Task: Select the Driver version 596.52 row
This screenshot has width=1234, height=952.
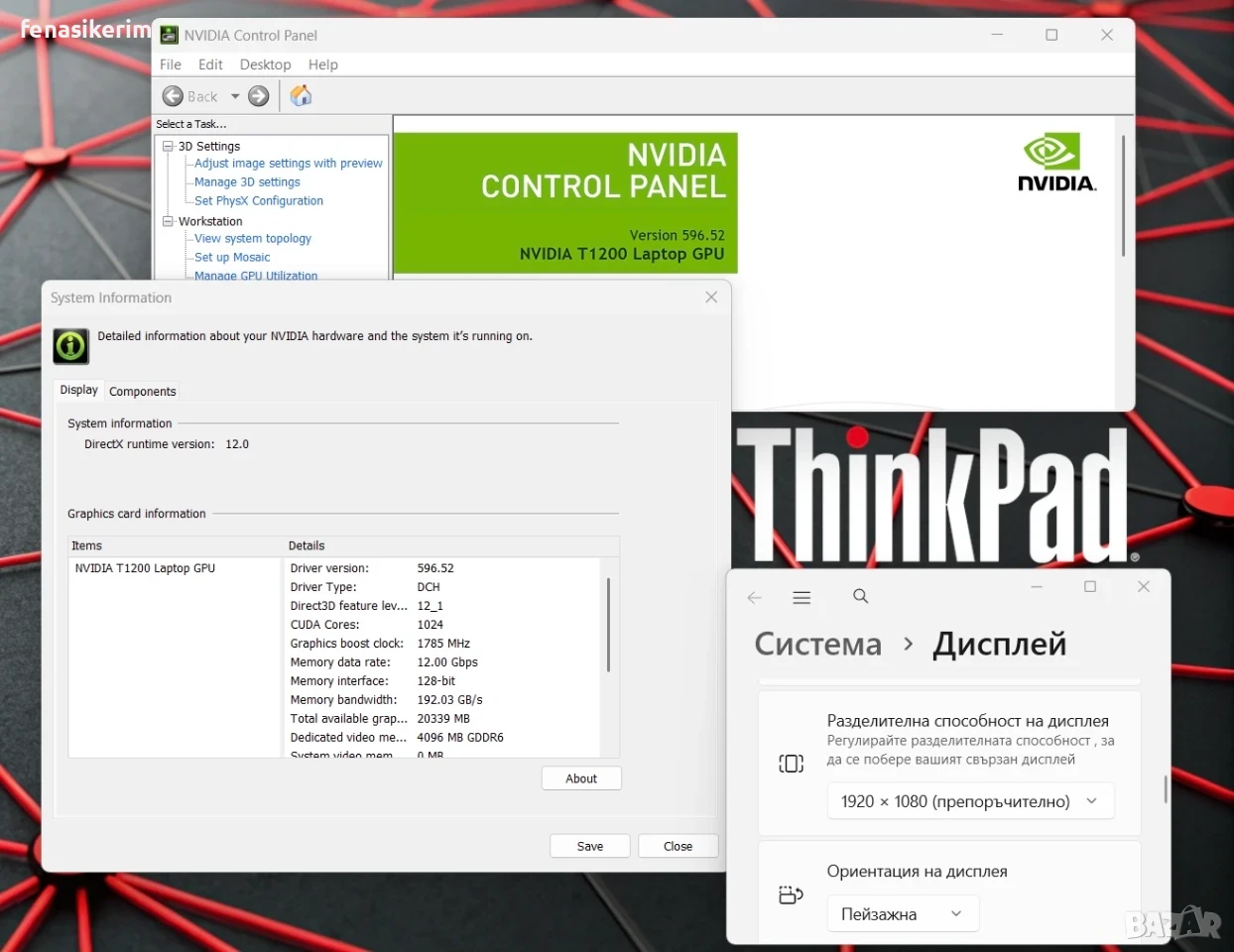Action: pyautogui.click(x=442, y=568)
